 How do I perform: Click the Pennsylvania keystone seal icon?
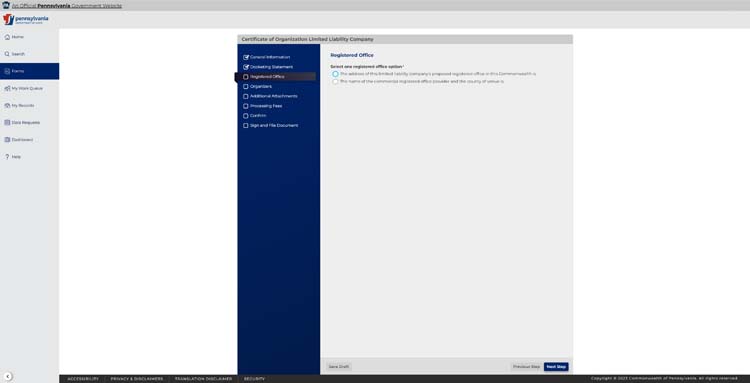(6, 5)
